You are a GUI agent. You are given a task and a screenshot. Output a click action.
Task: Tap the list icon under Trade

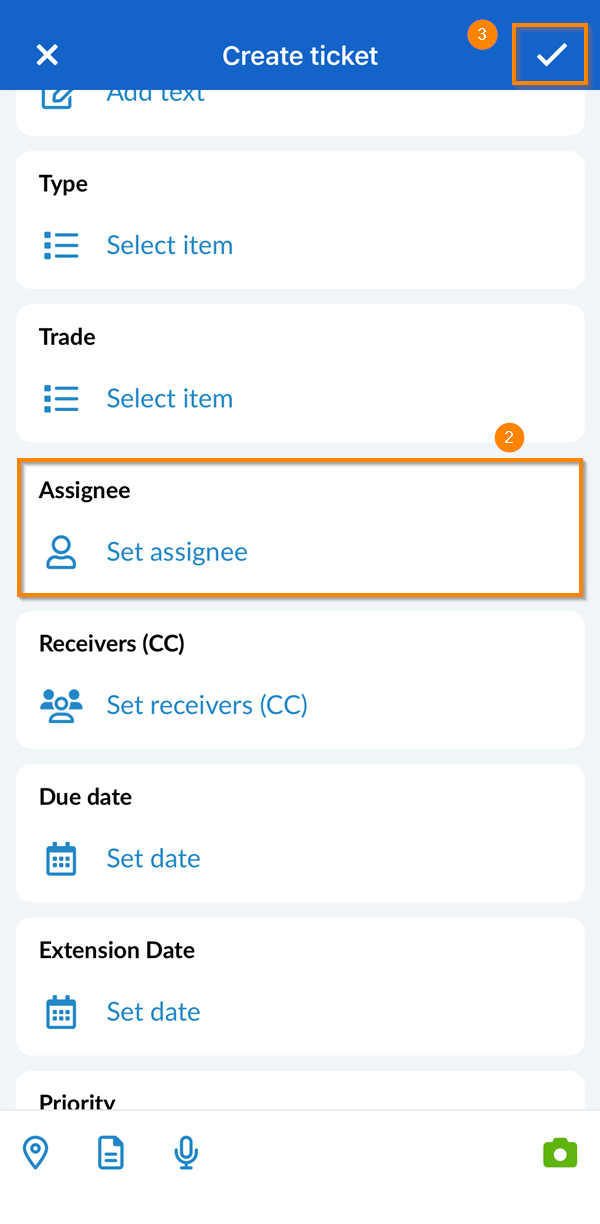pos(61,398)
